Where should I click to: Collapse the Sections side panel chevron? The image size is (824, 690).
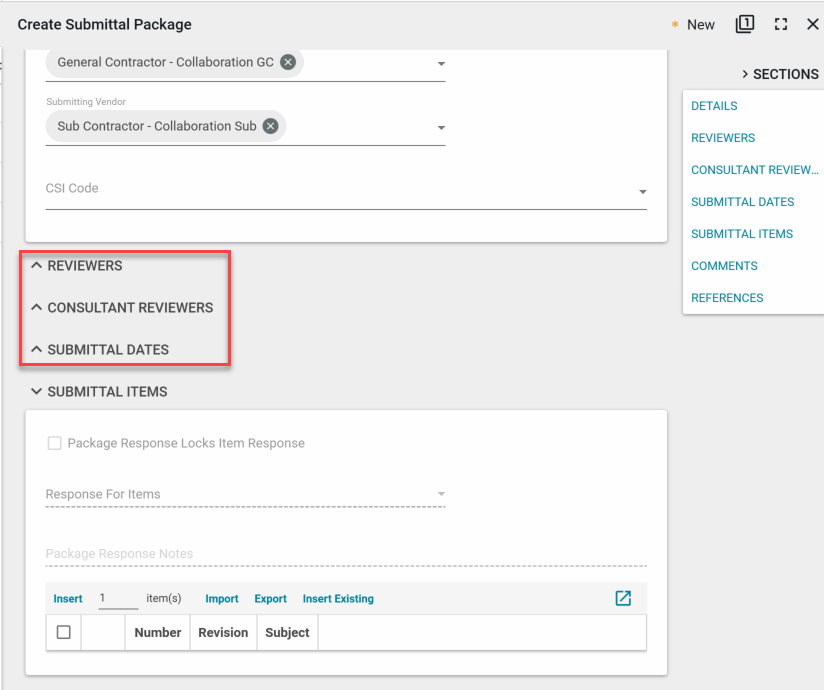[745, 74]
